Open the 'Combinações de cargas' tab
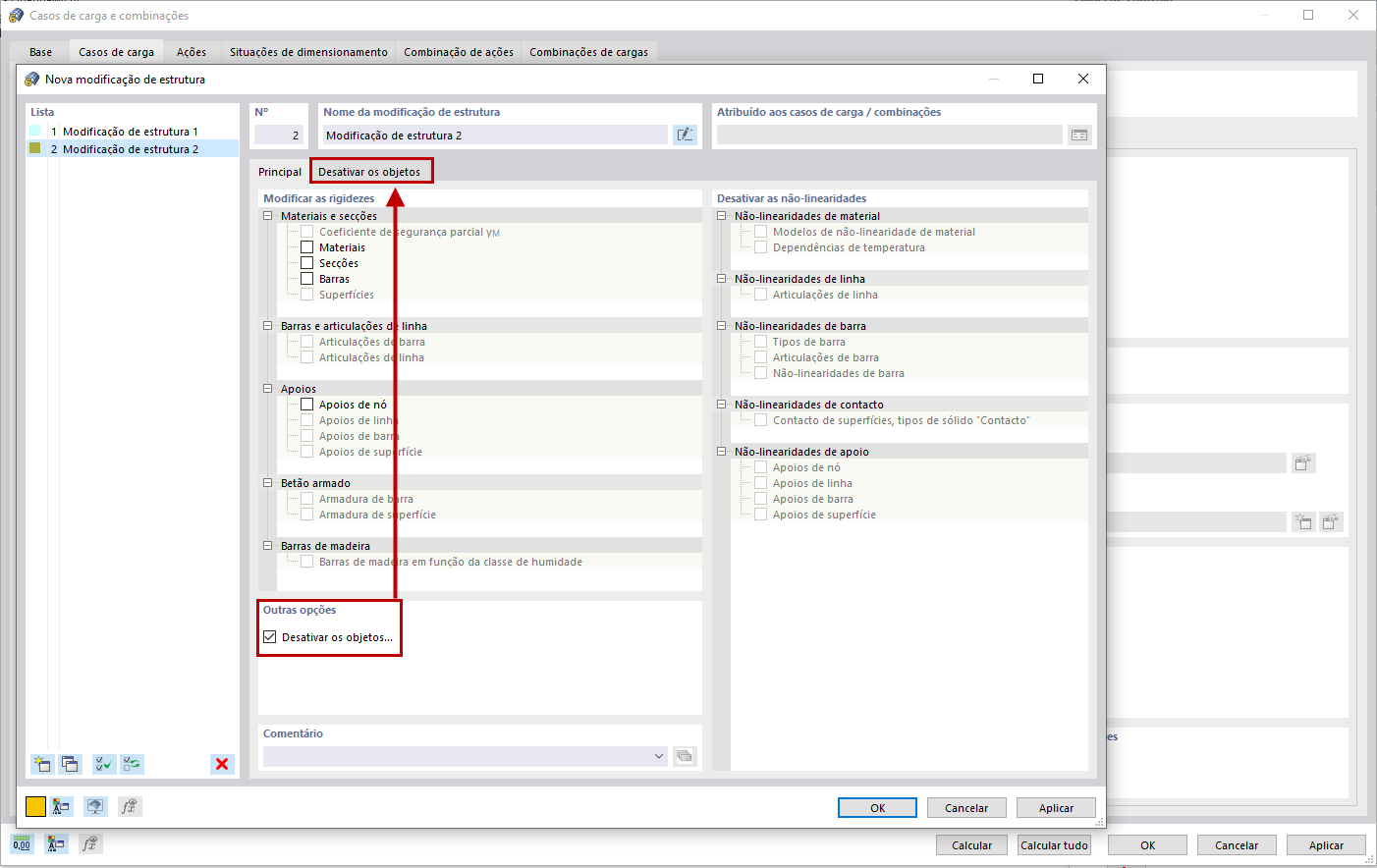 [x=588, y=52]
